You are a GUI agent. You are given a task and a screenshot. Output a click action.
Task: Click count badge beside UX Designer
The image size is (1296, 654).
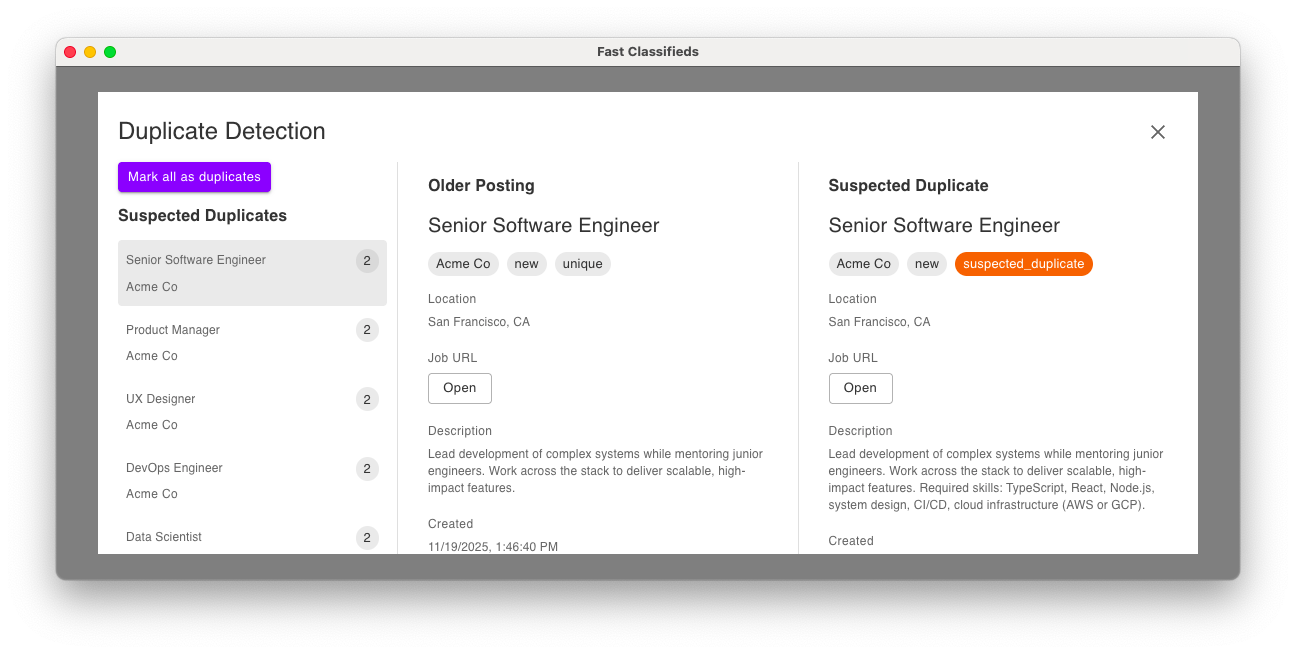[x=367, y=399]
